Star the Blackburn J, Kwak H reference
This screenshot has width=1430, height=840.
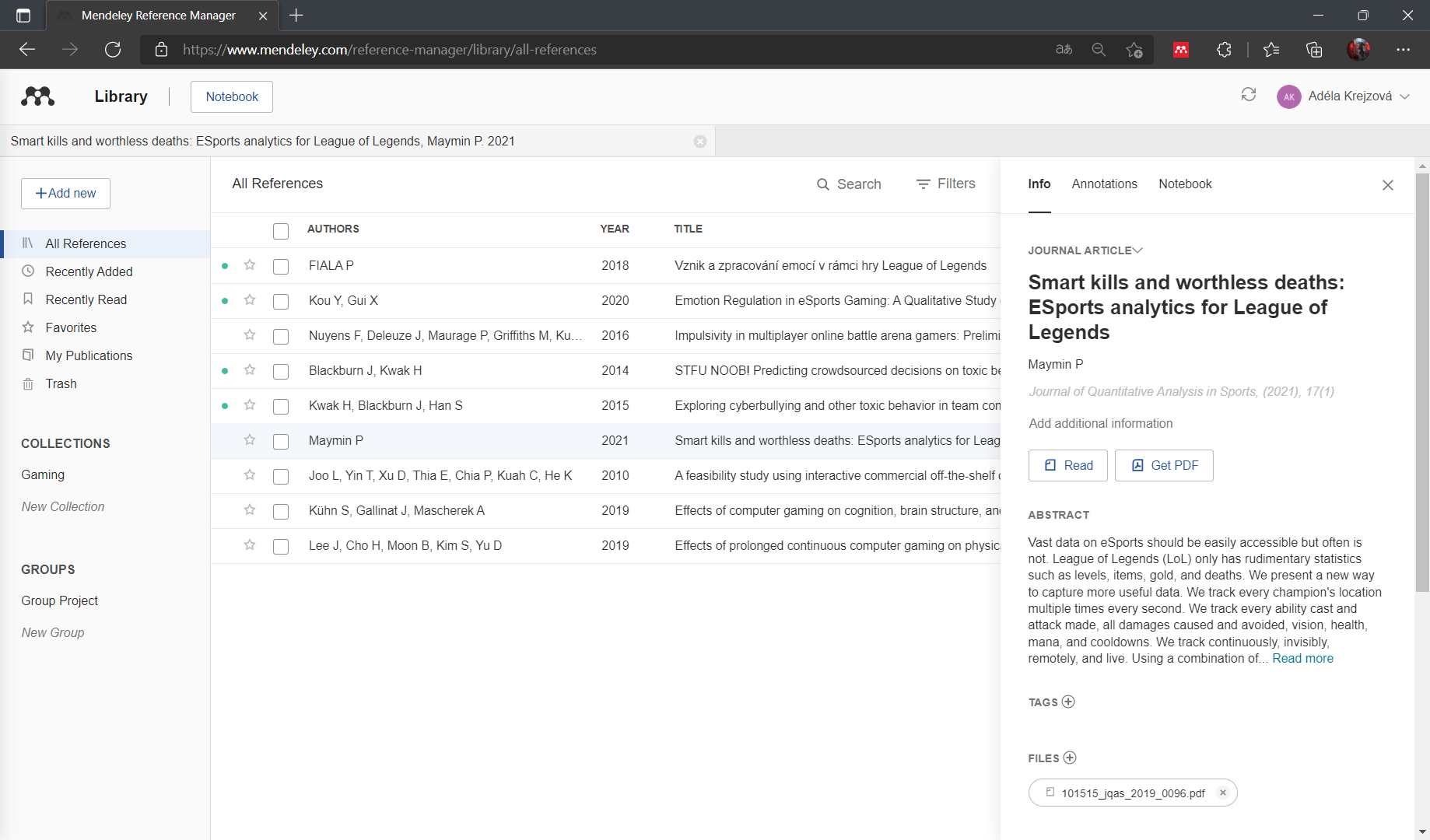tap(250, 369)
